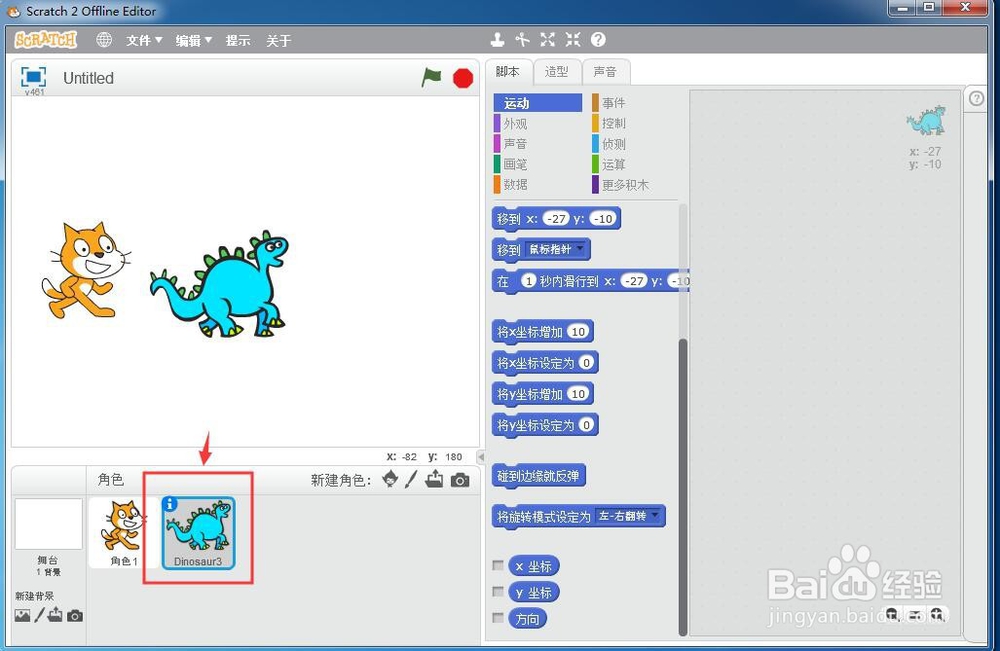Select the Duplicate stamp tool
The height and width of the screenshot is (651, 1000).
497,40
